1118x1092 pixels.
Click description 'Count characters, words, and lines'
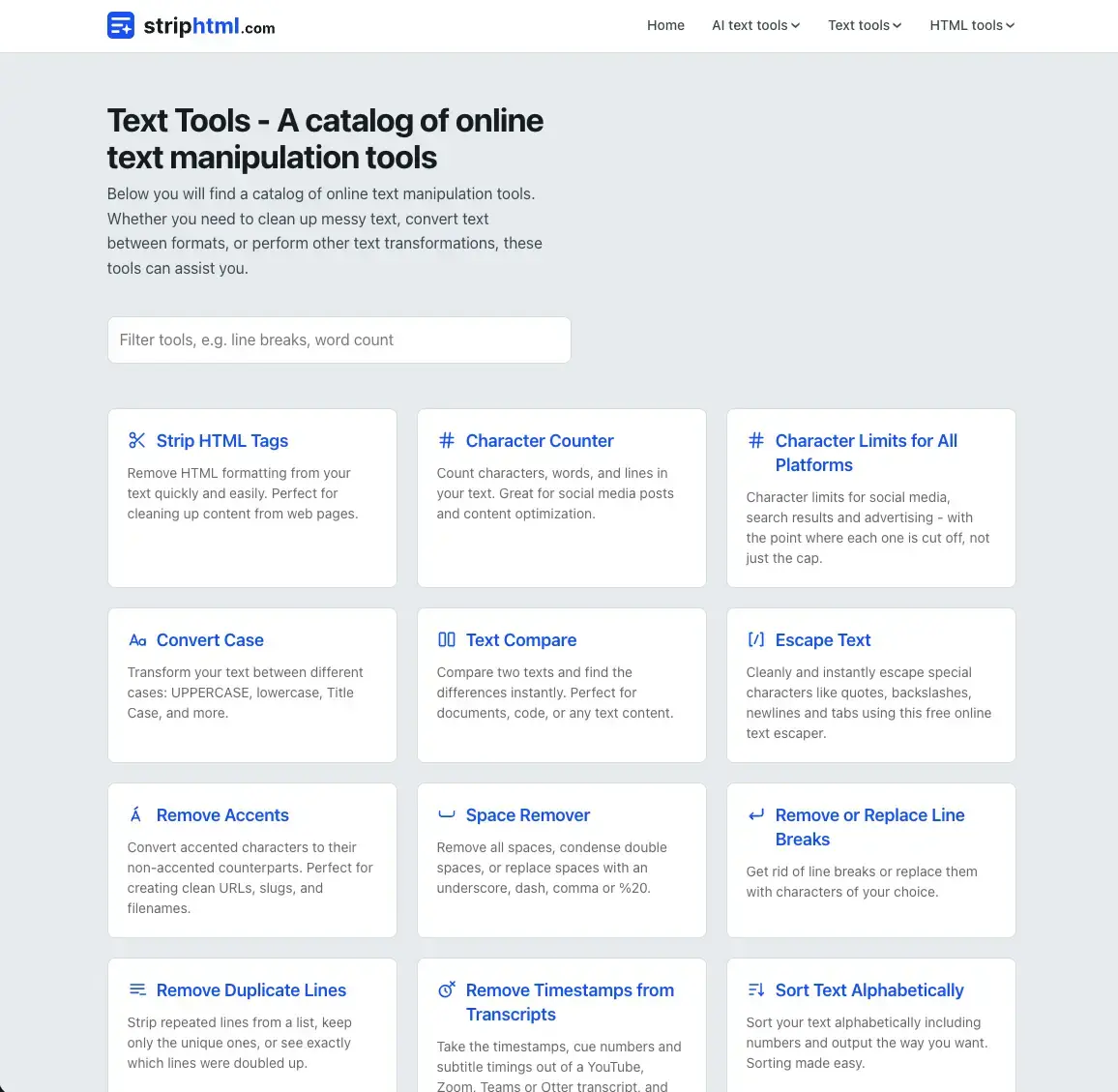[x=555, y=493]
